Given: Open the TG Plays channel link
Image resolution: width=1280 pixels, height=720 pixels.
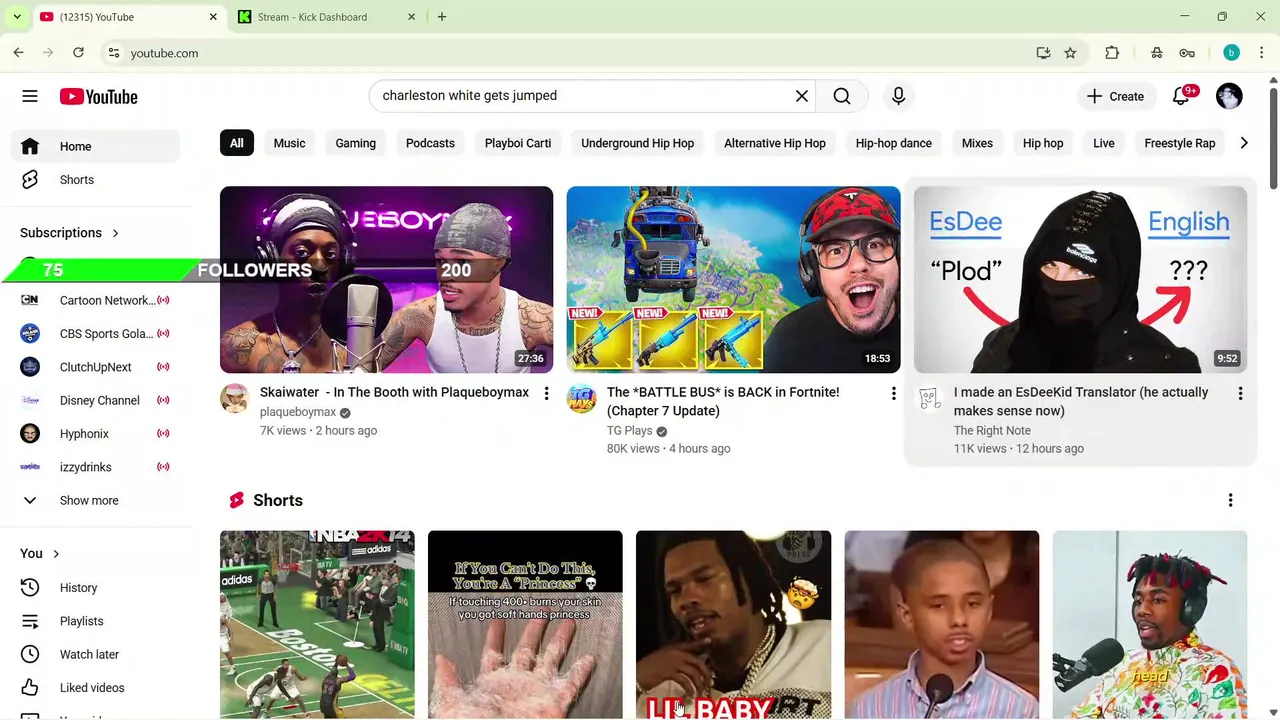Looking at the screenshot, I should coord(629,431).
